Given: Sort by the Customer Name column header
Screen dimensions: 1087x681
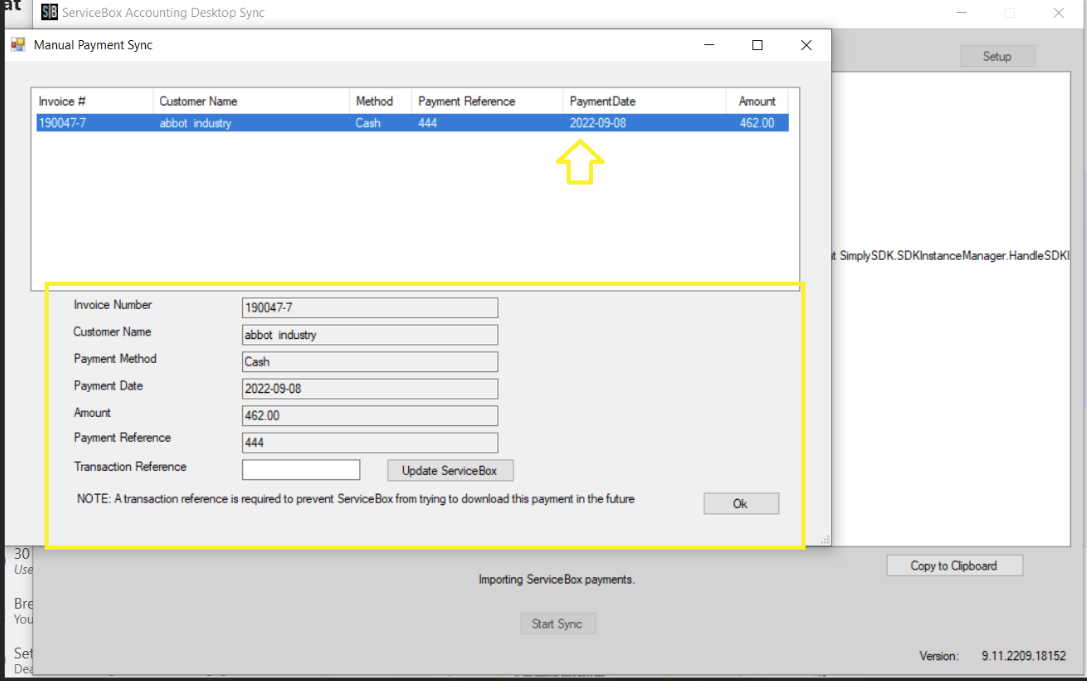Looking at the screenshot, I should pos(251,101).
